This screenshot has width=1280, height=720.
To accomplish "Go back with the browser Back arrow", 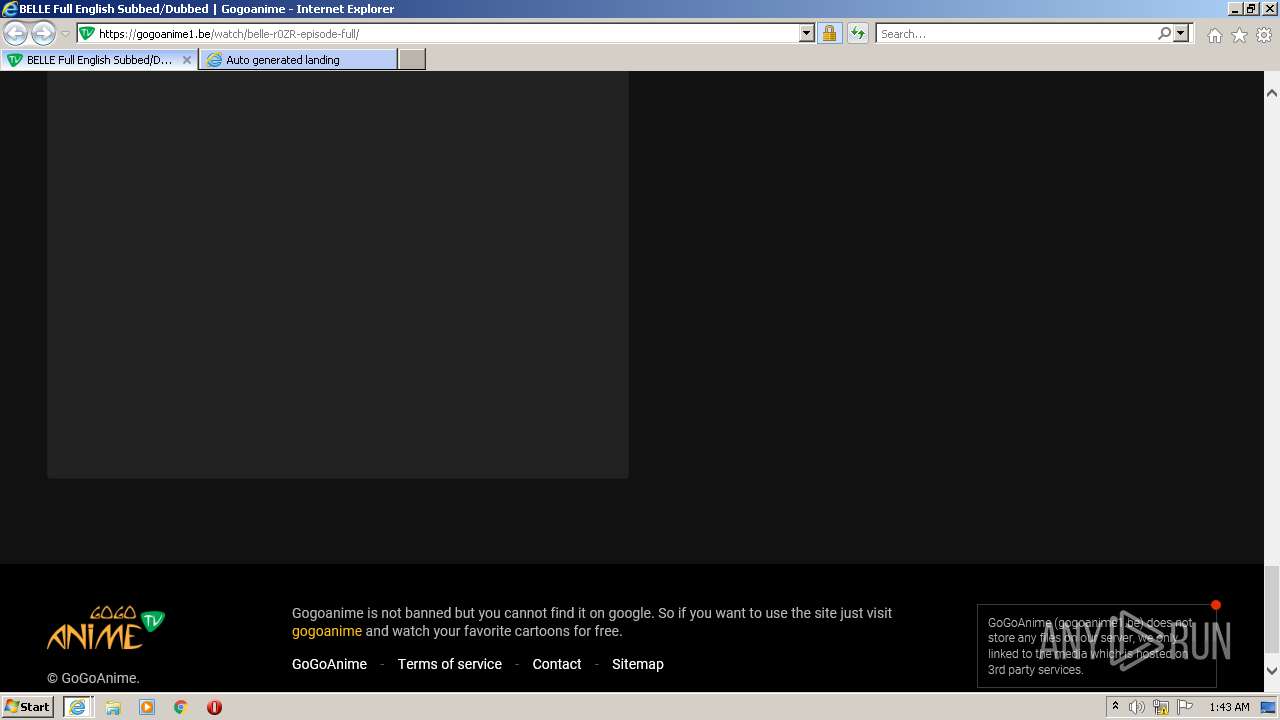I will [x=16, y=33].
